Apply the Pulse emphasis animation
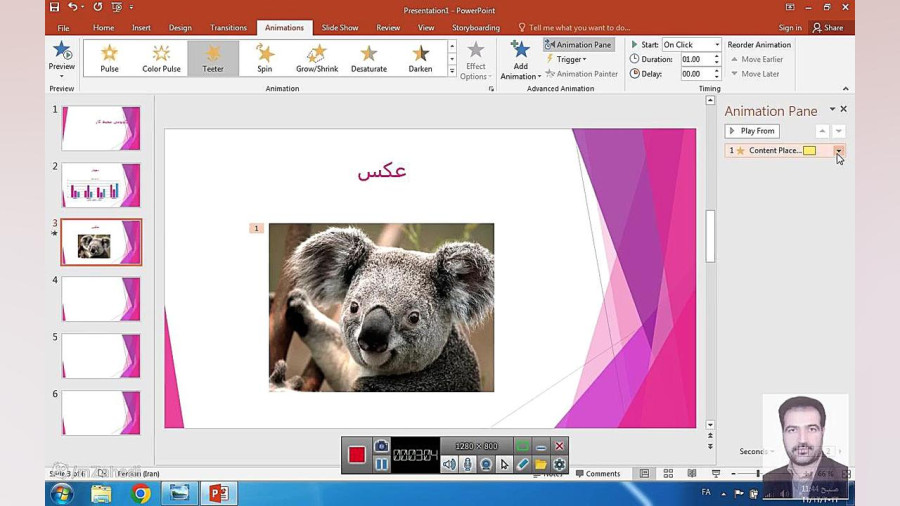Viewport: 900px width, 506px height. (109, 59)
